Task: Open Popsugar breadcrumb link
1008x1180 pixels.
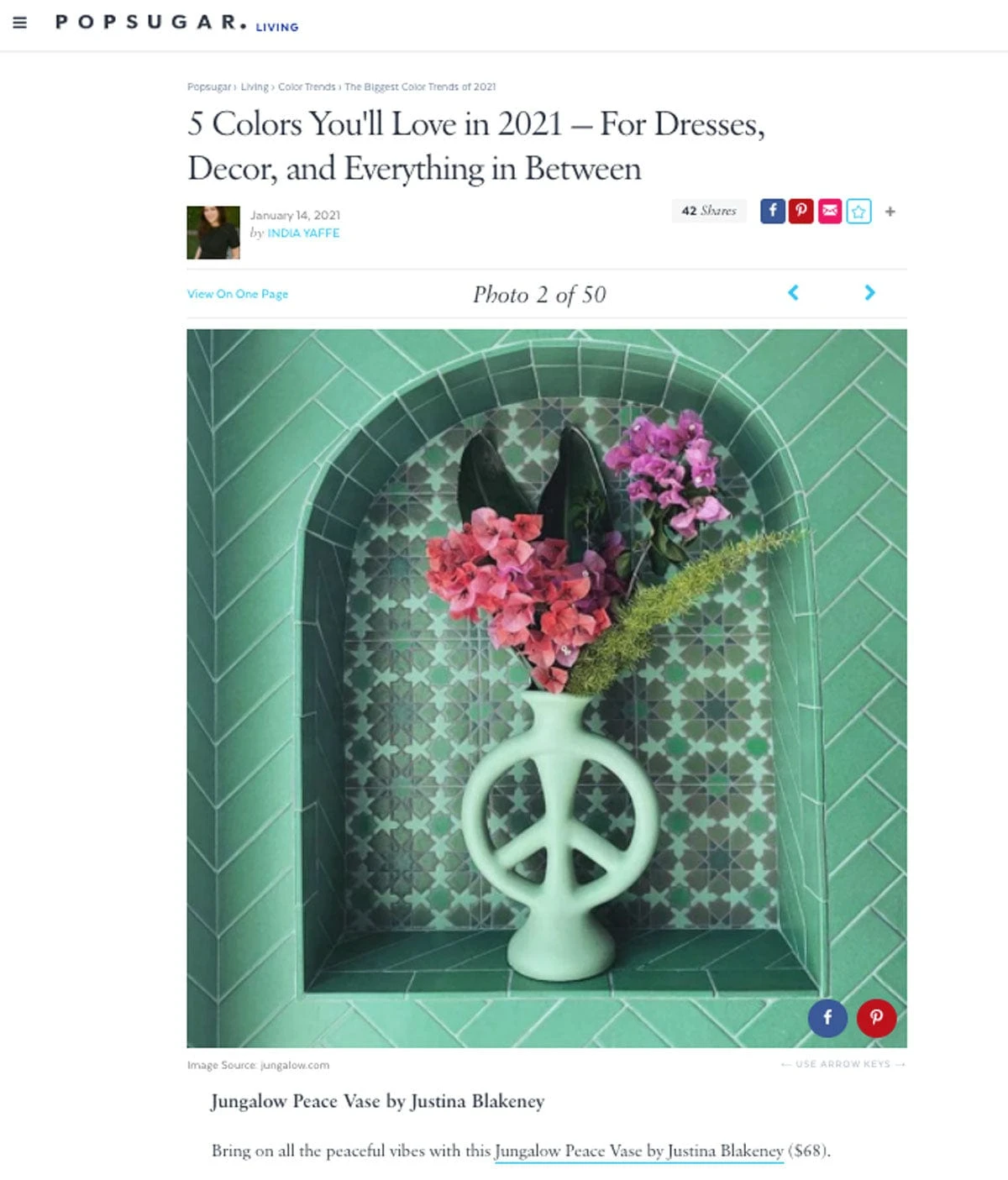Action: pyautogui.click(x=208, y=87)
